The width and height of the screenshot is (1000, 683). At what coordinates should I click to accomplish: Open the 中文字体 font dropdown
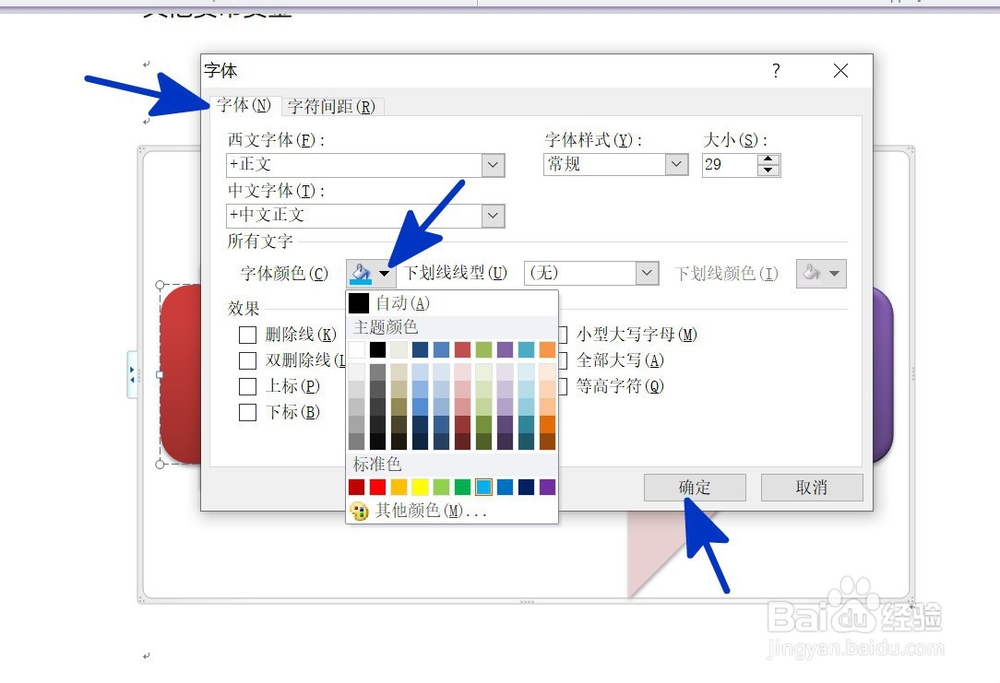click(491, 215)
